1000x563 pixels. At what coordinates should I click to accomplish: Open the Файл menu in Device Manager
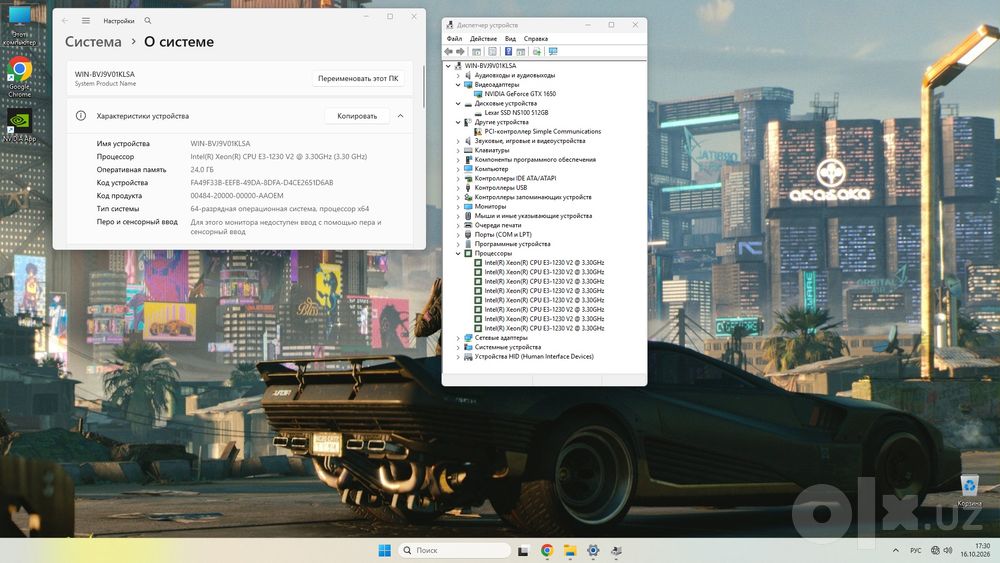pyautogui.click(x=455, y=39)
